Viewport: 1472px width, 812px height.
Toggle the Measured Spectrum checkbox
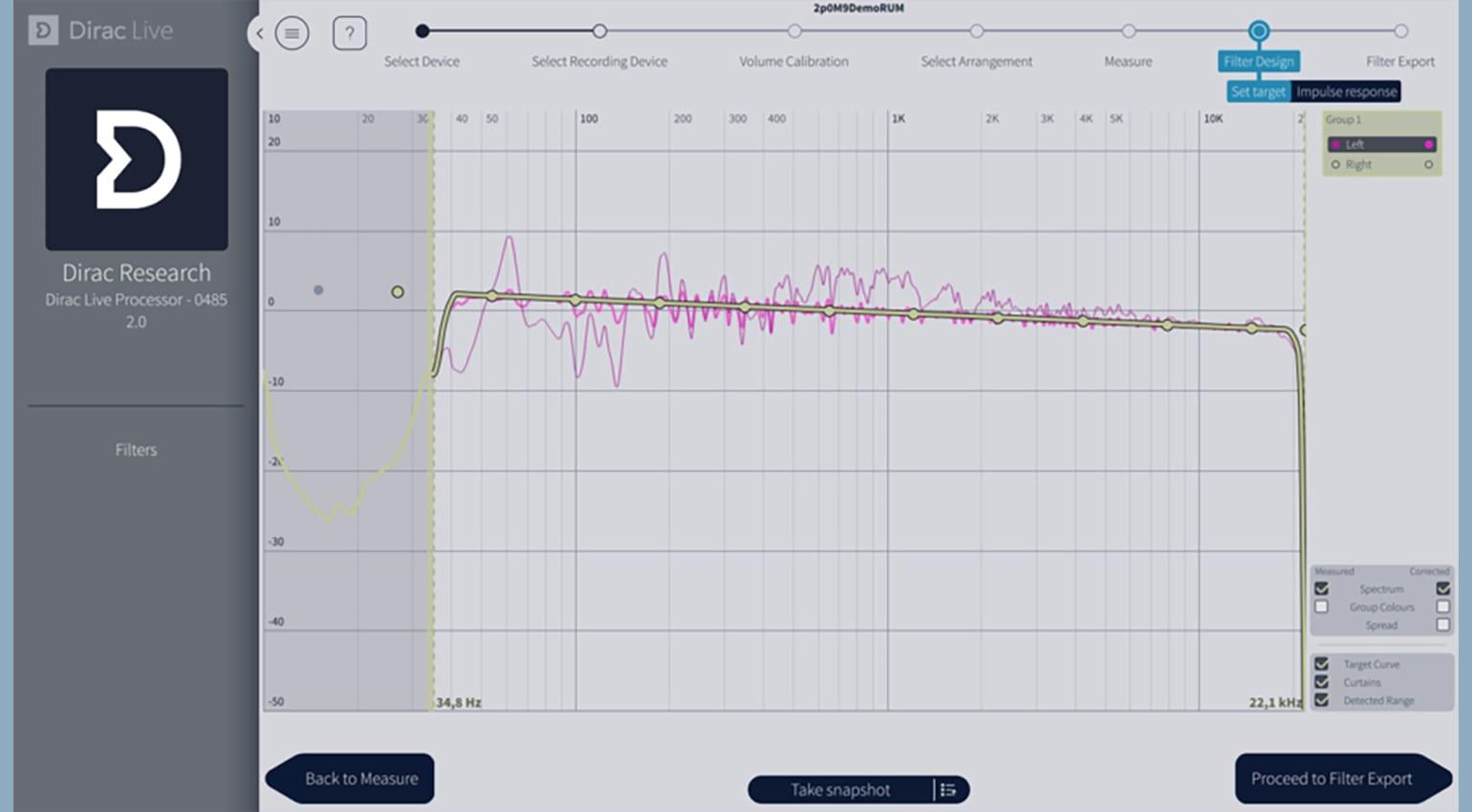pos(1321,588)
